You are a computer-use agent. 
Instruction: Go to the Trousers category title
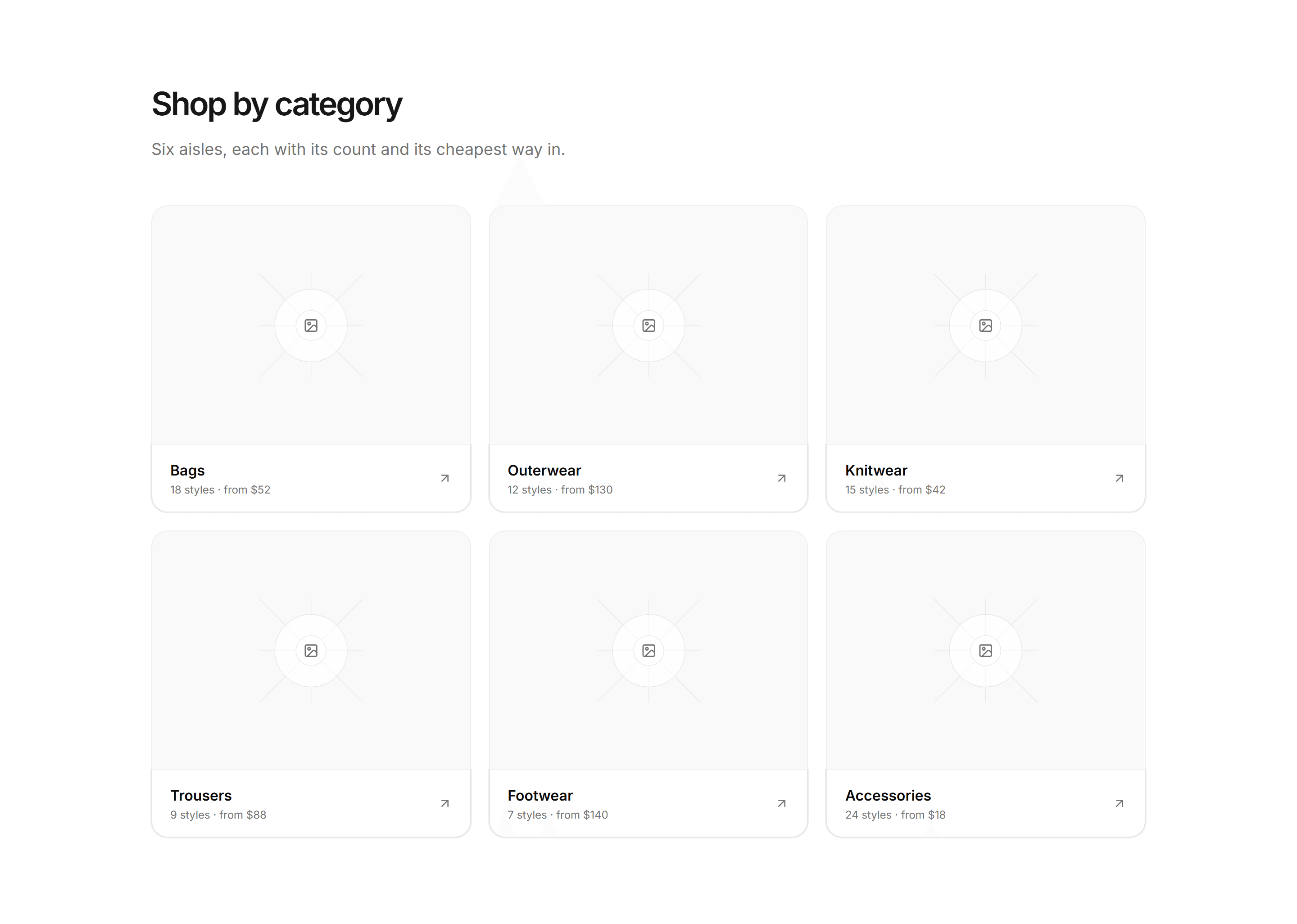point(201,795)
